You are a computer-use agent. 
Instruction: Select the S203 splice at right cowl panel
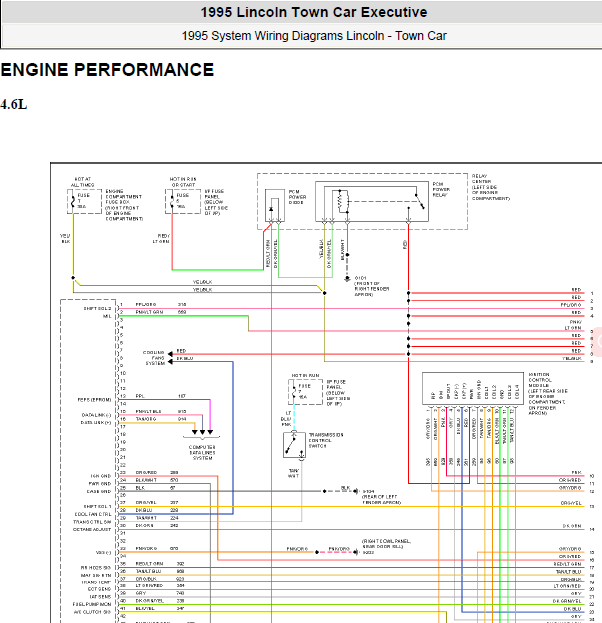[356, 552]
